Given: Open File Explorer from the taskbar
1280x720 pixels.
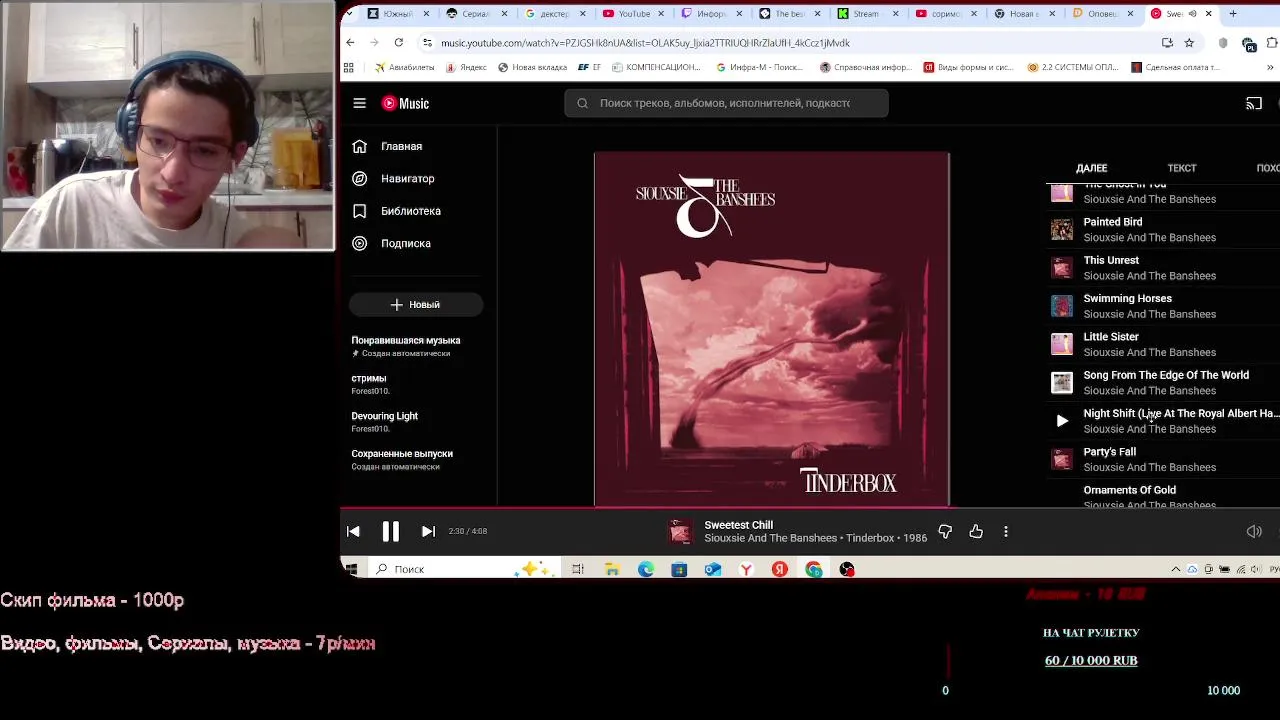Looking at the screenshot, I should tap(612, 569).
